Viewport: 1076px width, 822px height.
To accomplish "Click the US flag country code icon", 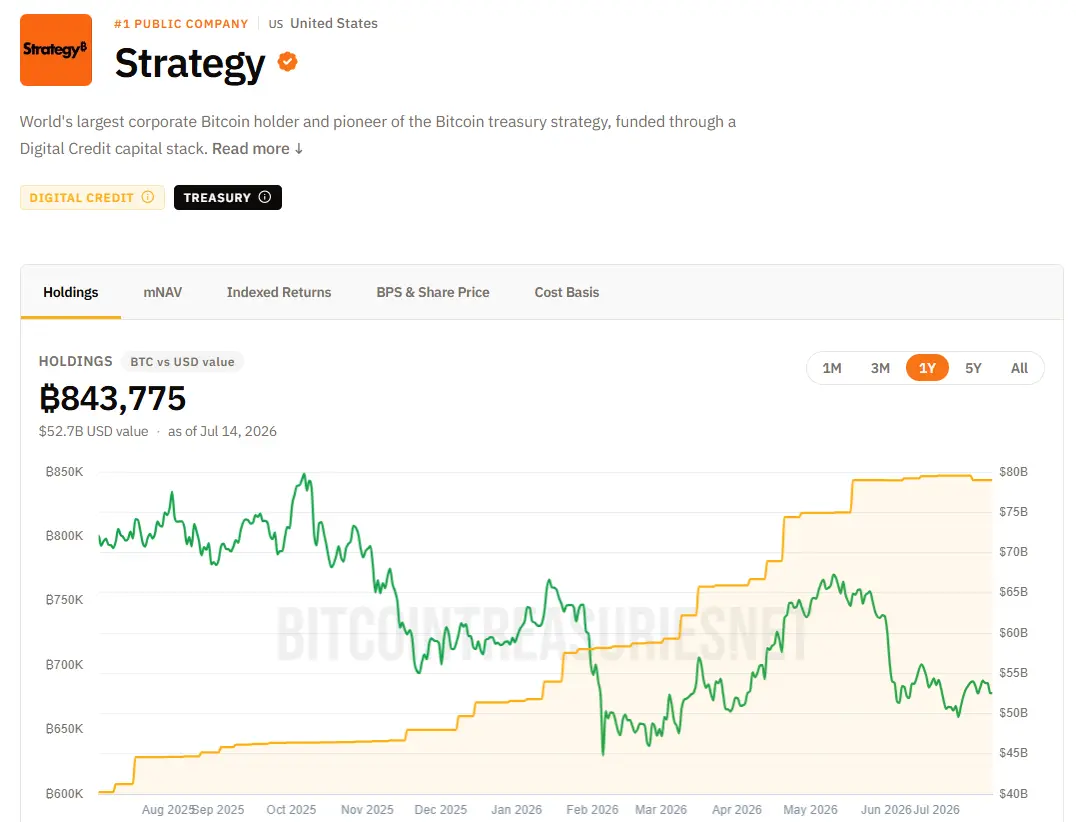I will click(x=276, y=24).
